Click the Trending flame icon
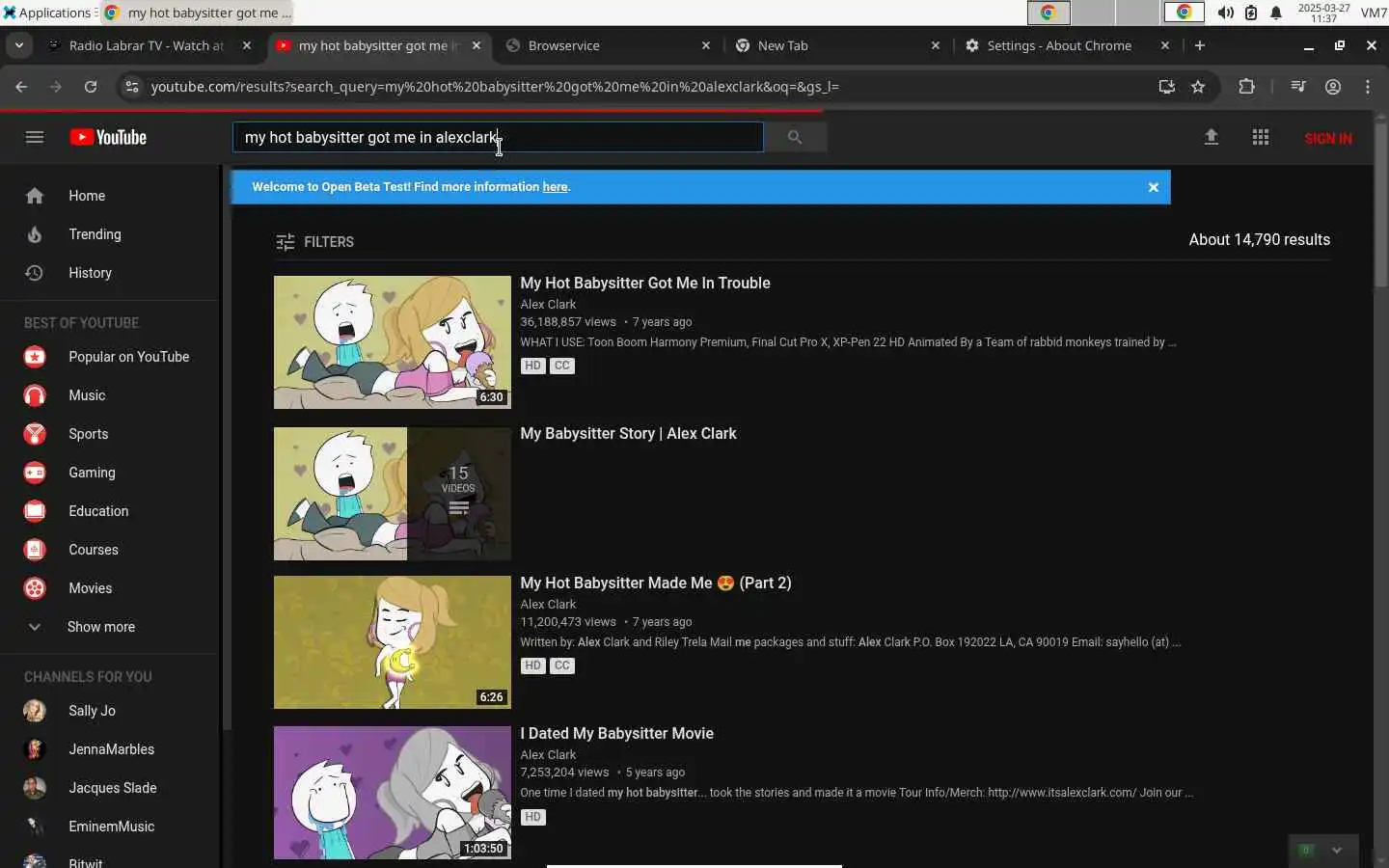 tap(35, 234)
